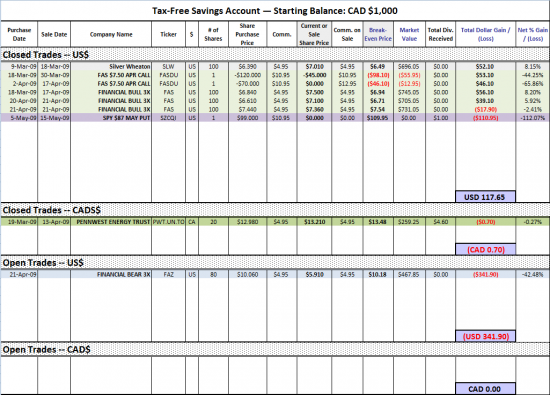Select the '-$70.000' share purchase price cell
550x395 pixels.
[247, 83]
